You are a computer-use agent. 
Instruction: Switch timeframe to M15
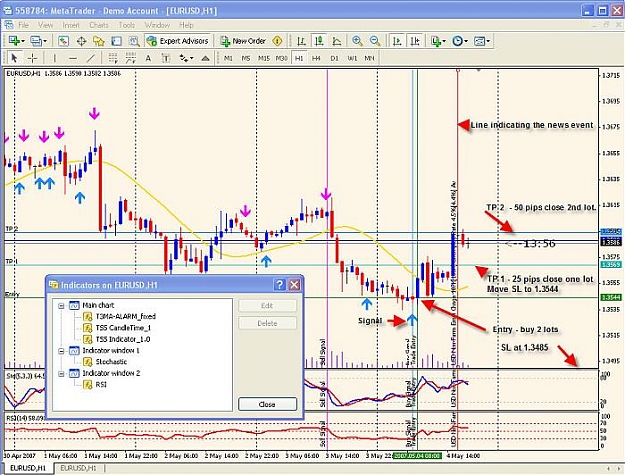pyautogui.click(x=263, y=58)
